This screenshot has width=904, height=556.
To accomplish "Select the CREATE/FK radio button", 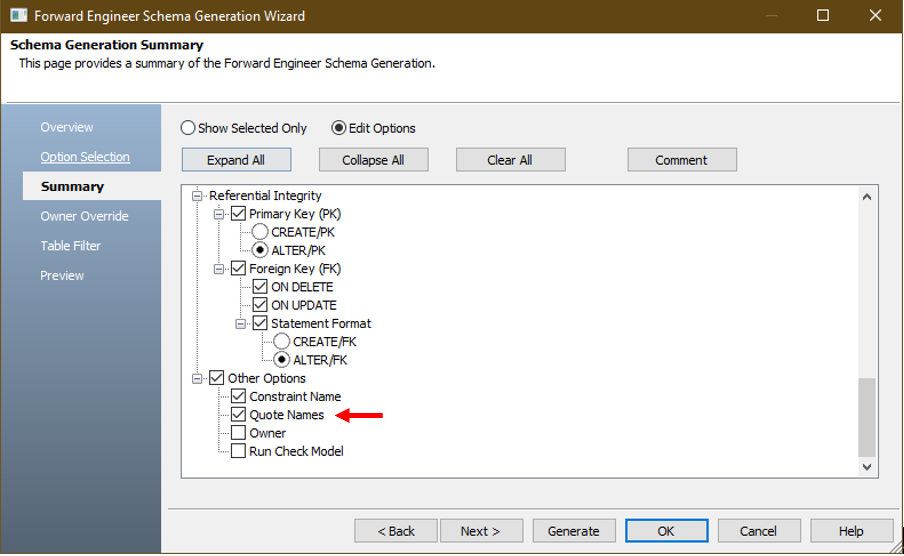I will pyautogui.click(x=282, y=342).
